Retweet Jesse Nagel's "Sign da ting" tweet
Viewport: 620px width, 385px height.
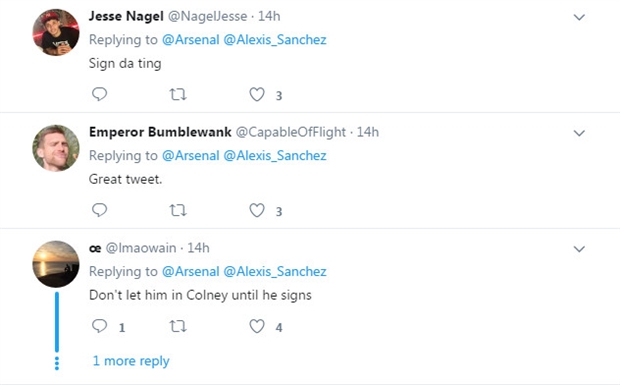point(178,94)
